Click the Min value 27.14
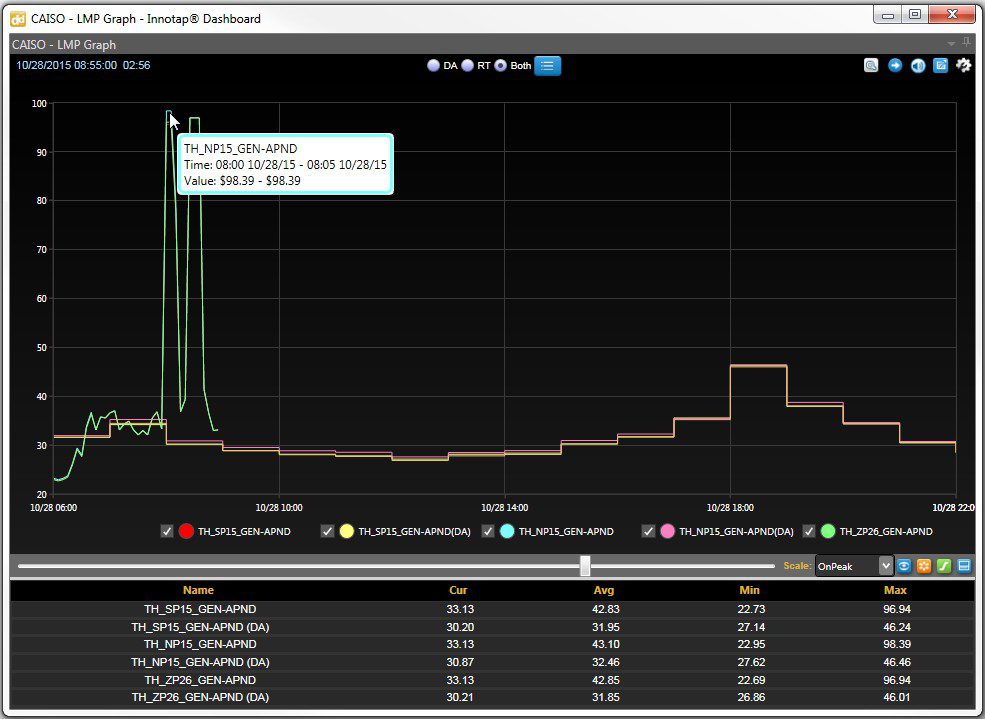 coord(751,627)
